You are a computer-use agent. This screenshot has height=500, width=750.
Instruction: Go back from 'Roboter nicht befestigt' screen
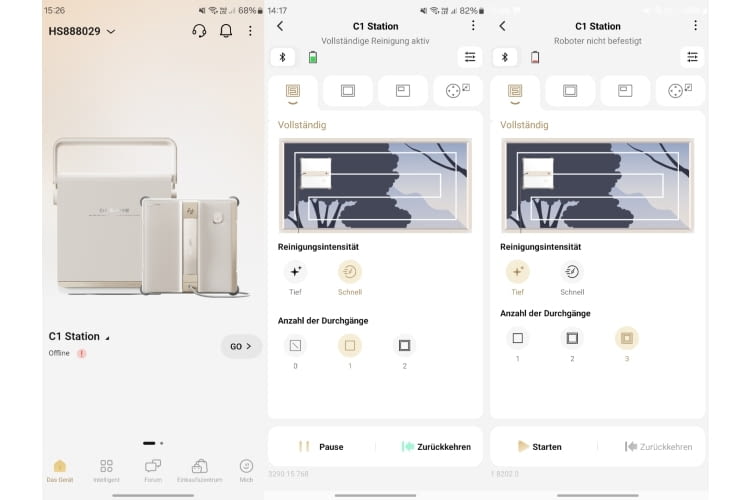tap(503, 26)
